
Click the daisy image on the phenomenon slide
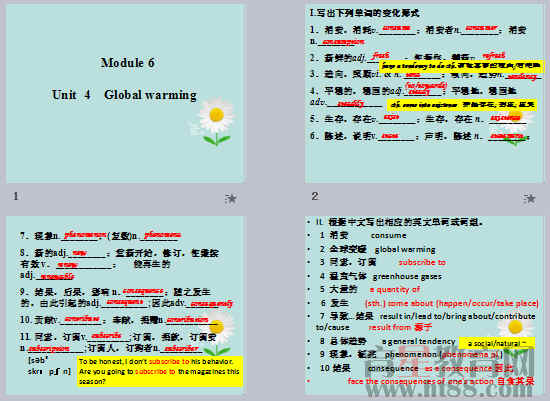pyautogui.click(x=217, y=333)
